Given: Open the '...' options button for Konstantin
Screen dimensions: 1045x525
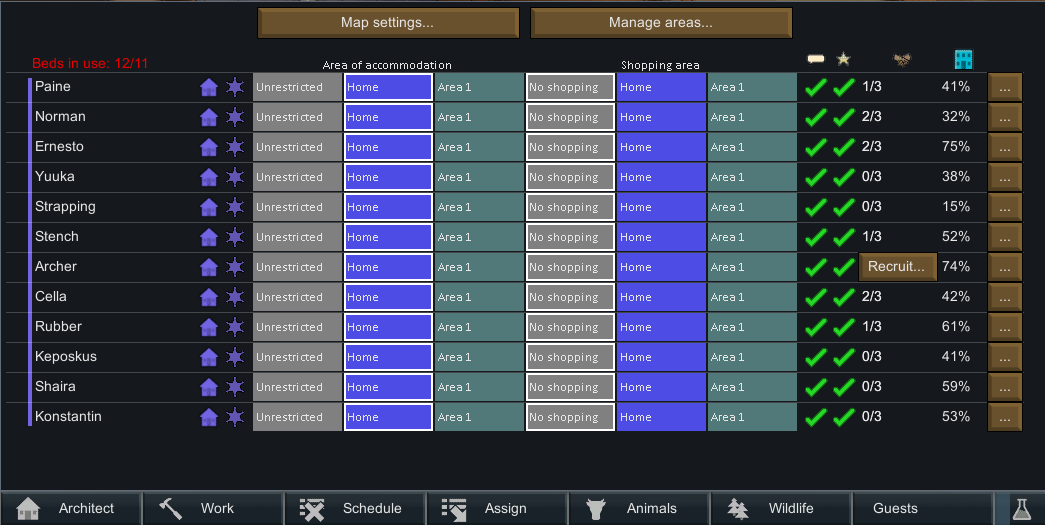Looking at the screenshot, I should click(x=1005, y=417).
